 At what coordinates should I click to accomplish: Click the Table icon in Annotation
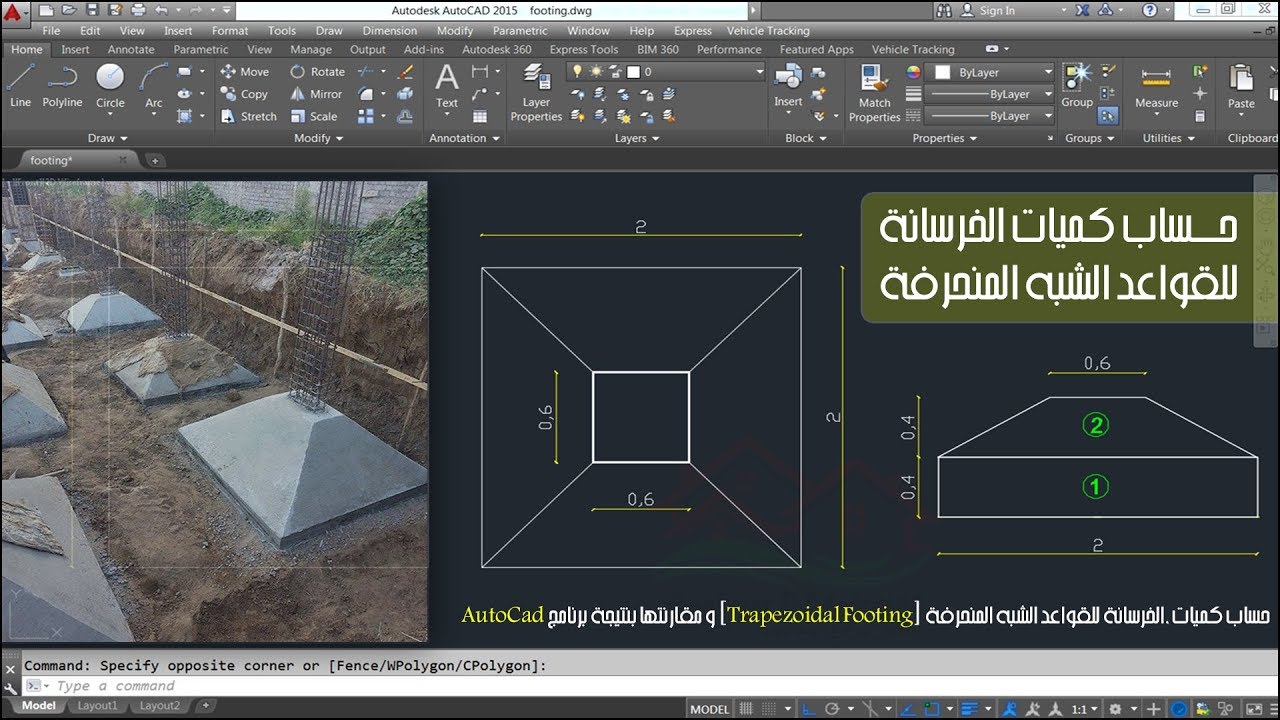click(x=480, y=116)
